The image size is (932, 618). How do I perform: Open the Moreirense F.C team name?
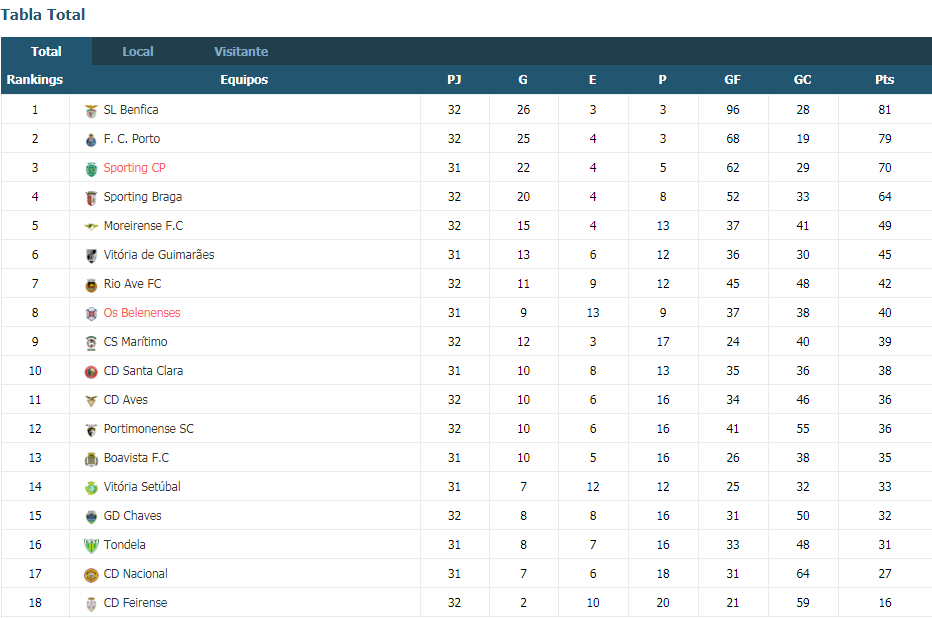[143, 226]
